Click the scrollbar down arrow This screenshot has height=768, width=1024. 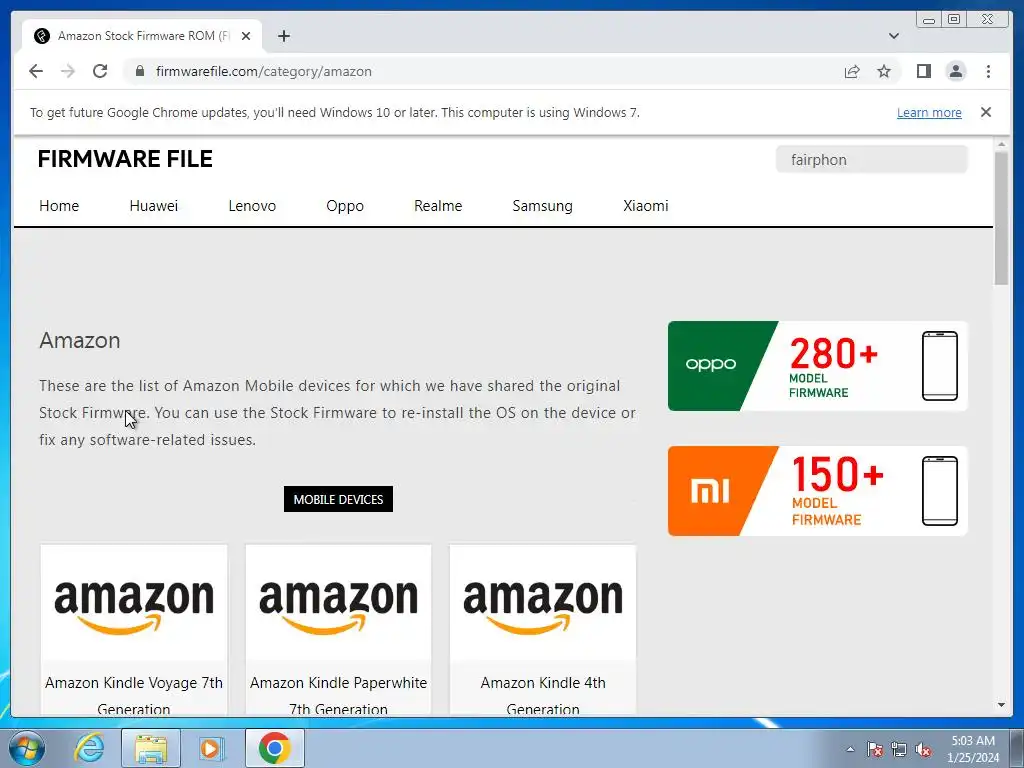point(1001,705)
